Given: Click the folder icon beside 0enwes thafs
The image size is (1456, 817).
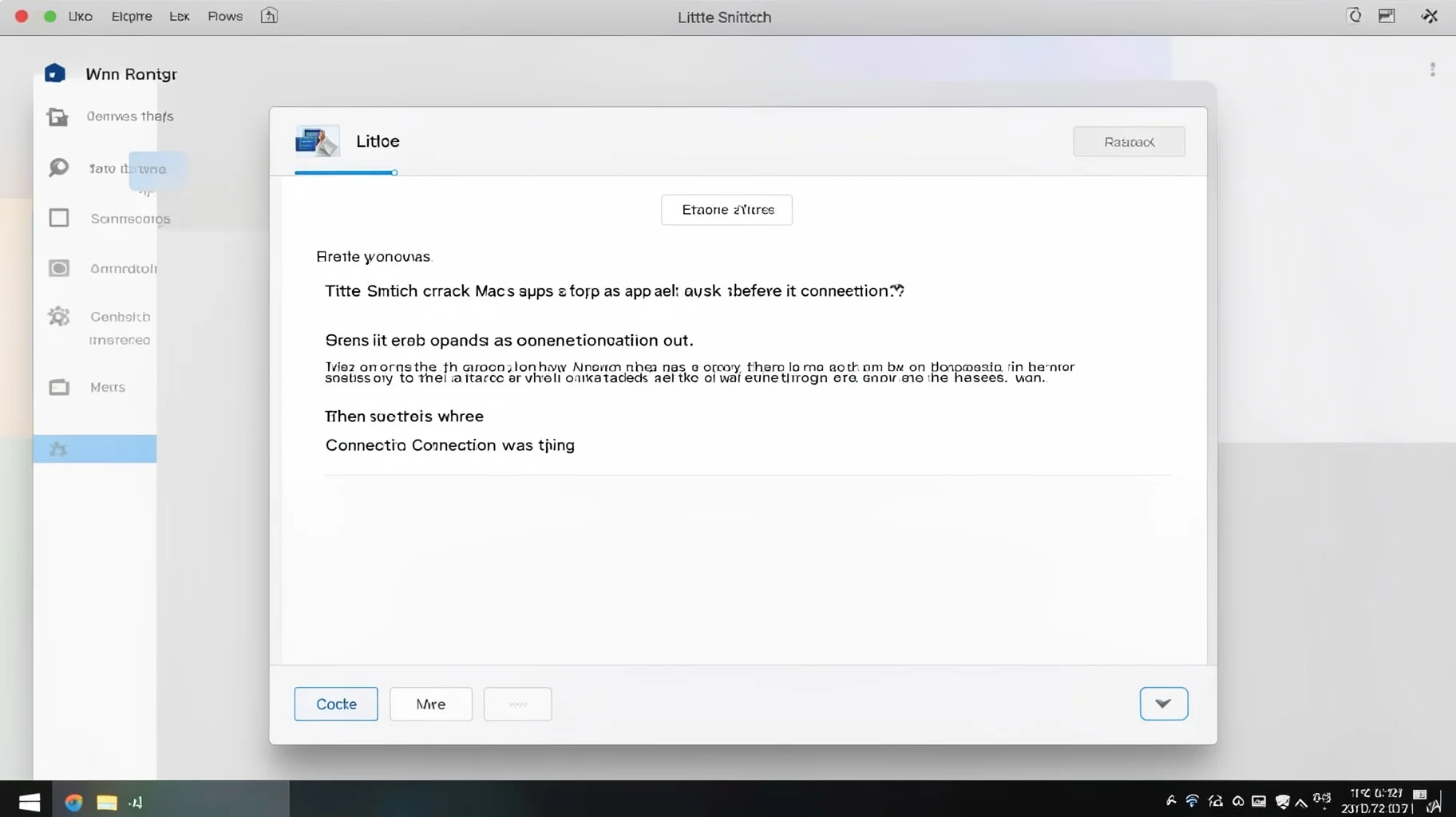Looking at the screenshot, I should pos(57,117).
